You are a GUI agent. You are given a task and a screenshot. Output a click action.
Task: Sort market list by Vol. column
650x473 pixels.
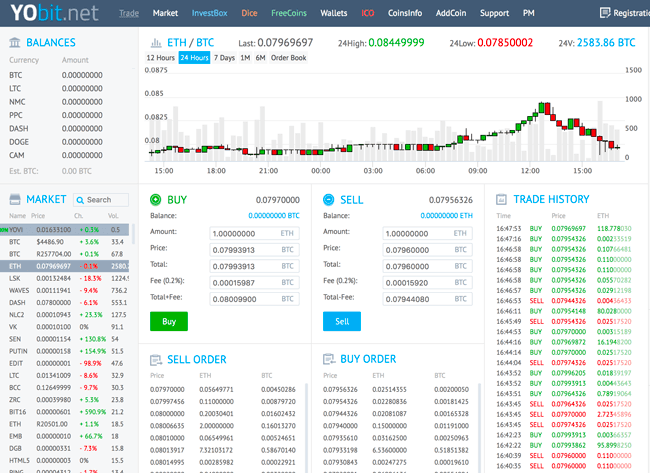click(113, 216)
